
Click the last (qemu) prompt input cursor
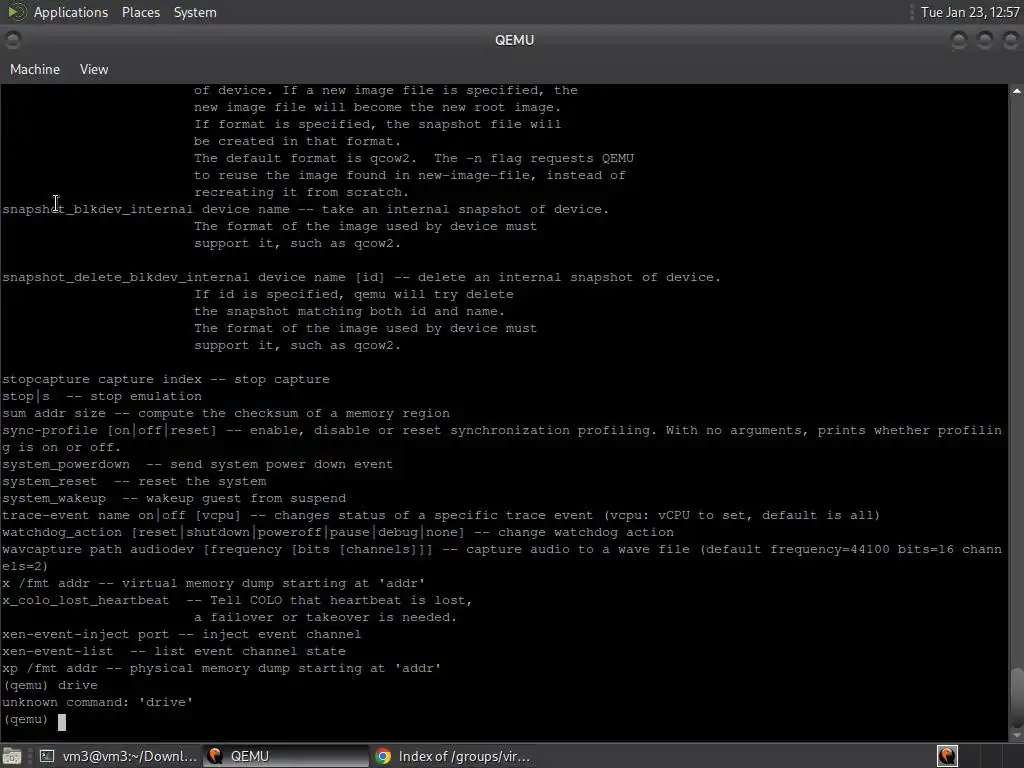pyautogui.click(x=62, y=721)
